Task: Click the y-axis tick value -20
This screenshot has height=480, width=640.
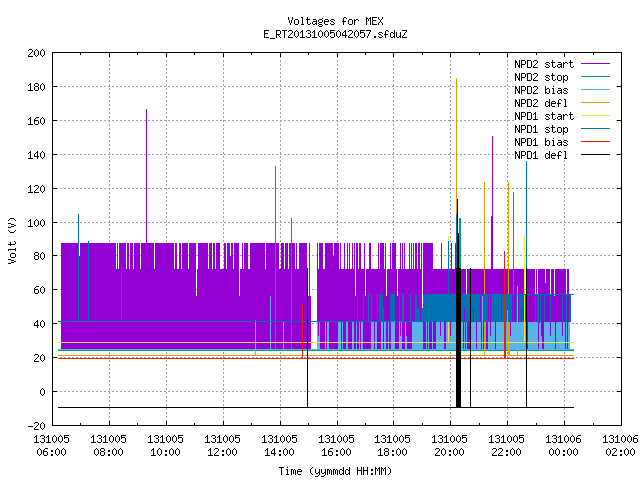Action: (x=36, y=426)
